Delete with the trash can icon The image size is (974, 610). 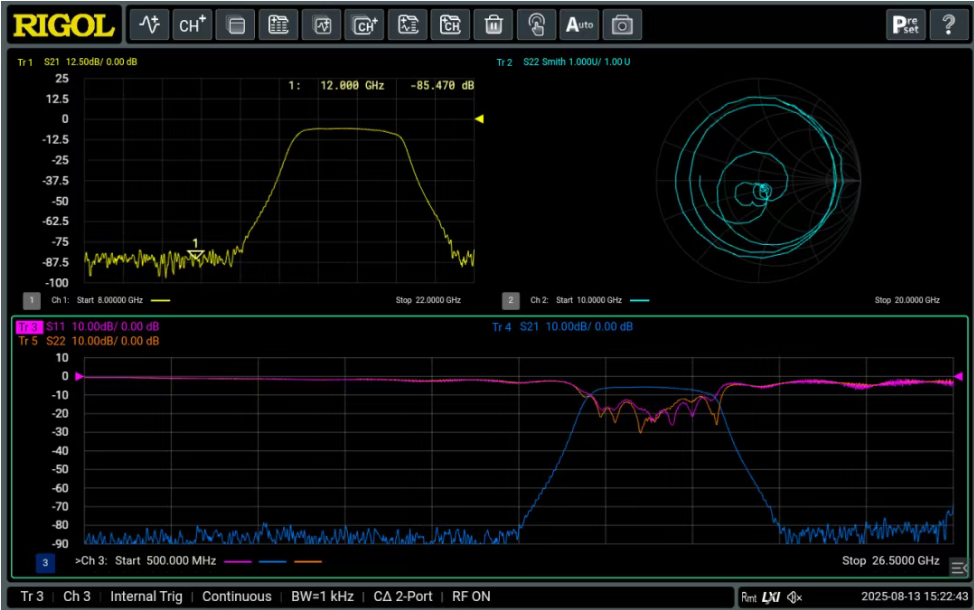tap(493, 25)
